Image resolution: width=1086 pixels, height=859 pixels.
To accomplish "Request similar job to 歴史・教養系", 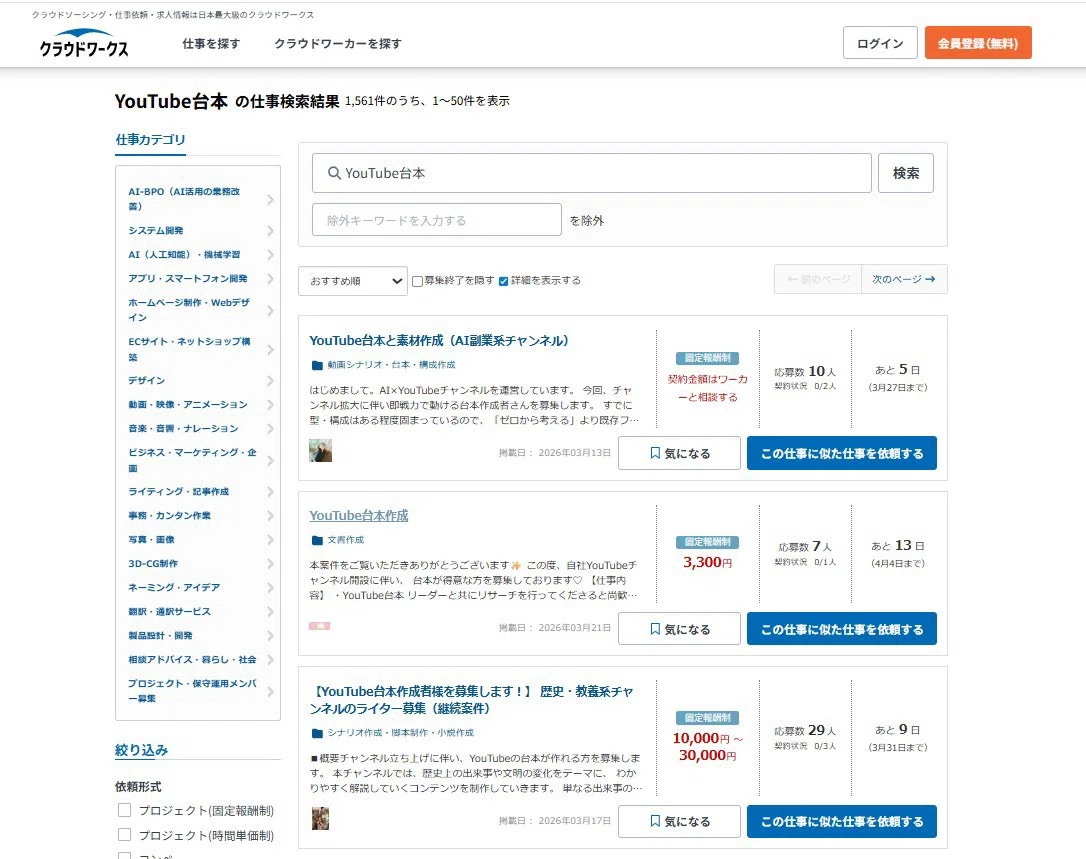I will (x=842, y=821).
